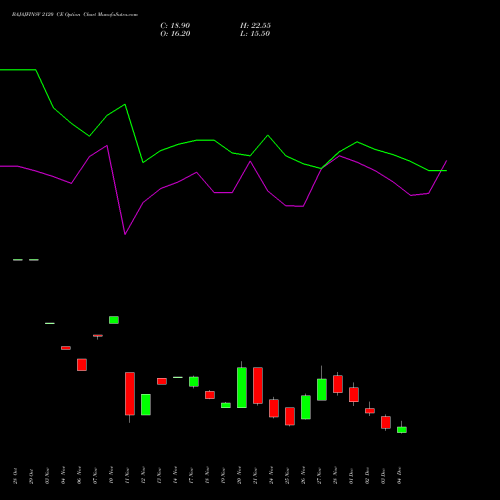The height and width of the screenshot is (500, 500).
Task: Click the green candle above 10 Nov
Action: [x=114, y=320]
